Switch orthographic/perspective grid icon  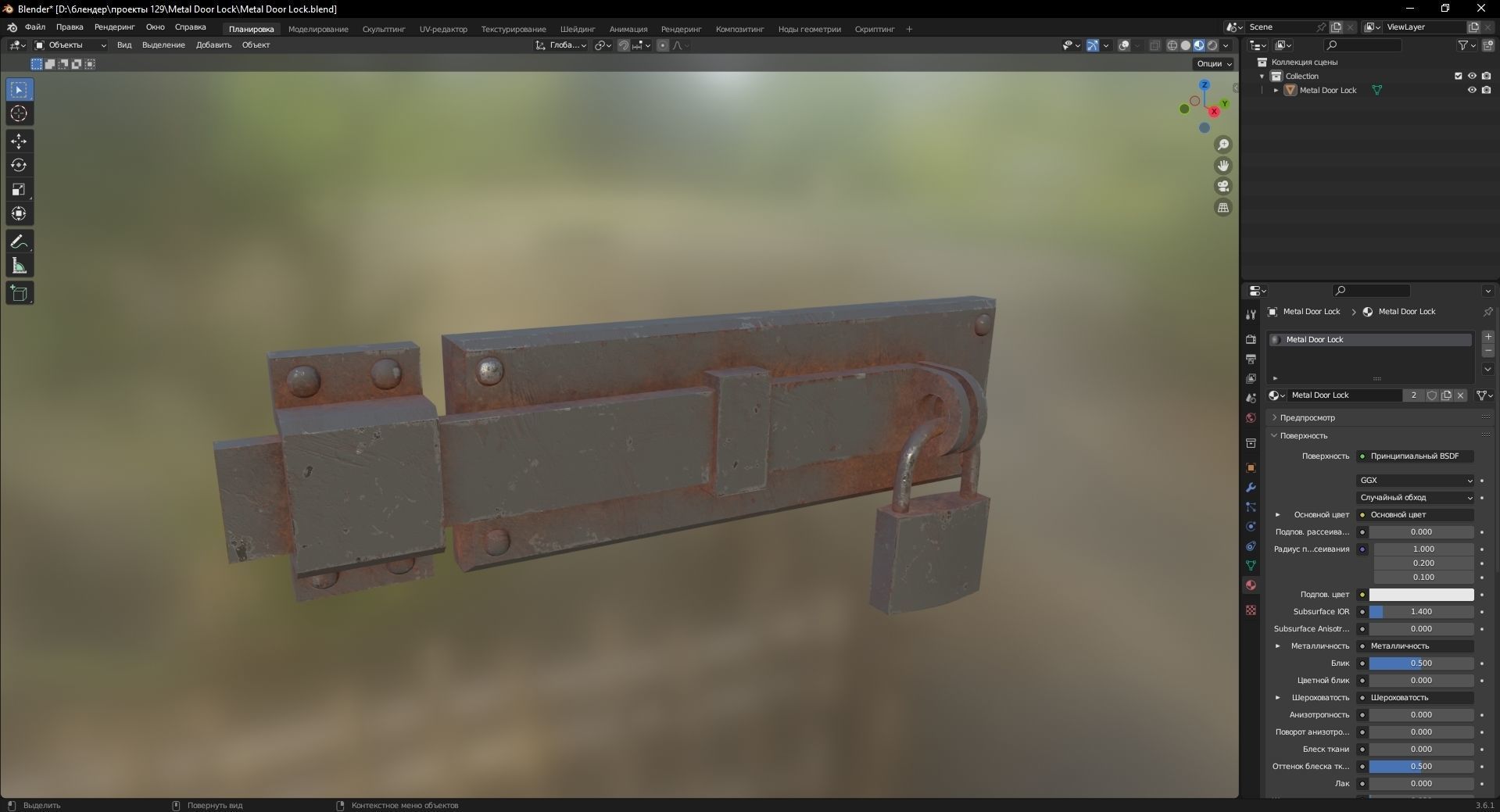click(x=1223, y=207)
